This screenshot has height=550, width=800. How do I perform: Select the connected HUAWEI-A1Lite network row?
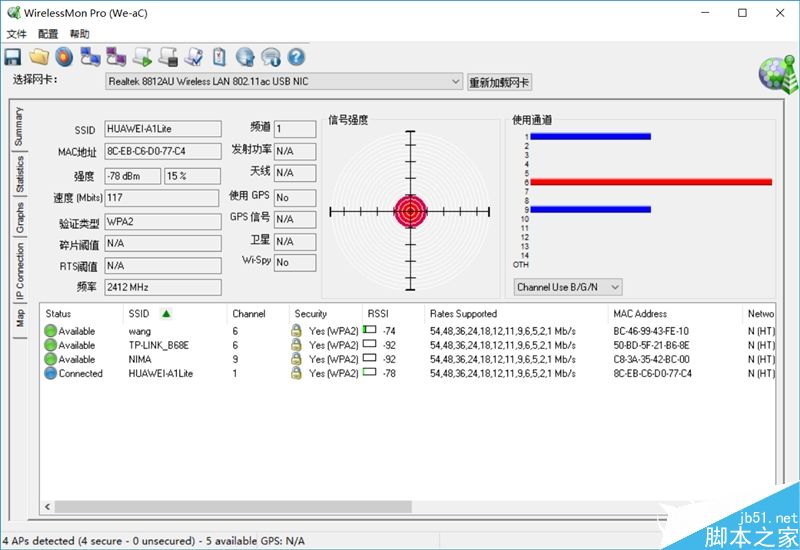tap(408, 373)
